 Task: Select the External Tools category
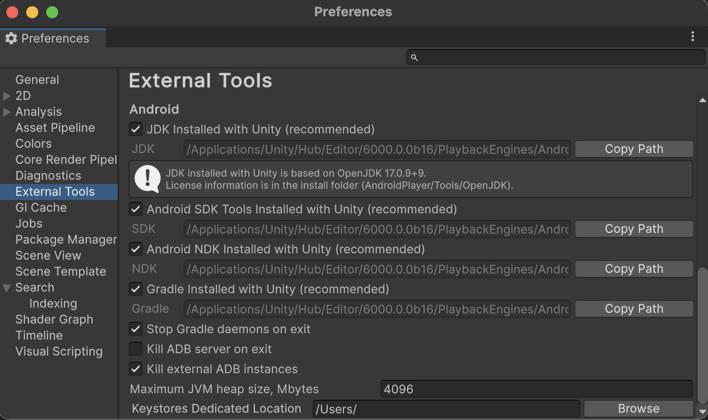coord(55,192)
